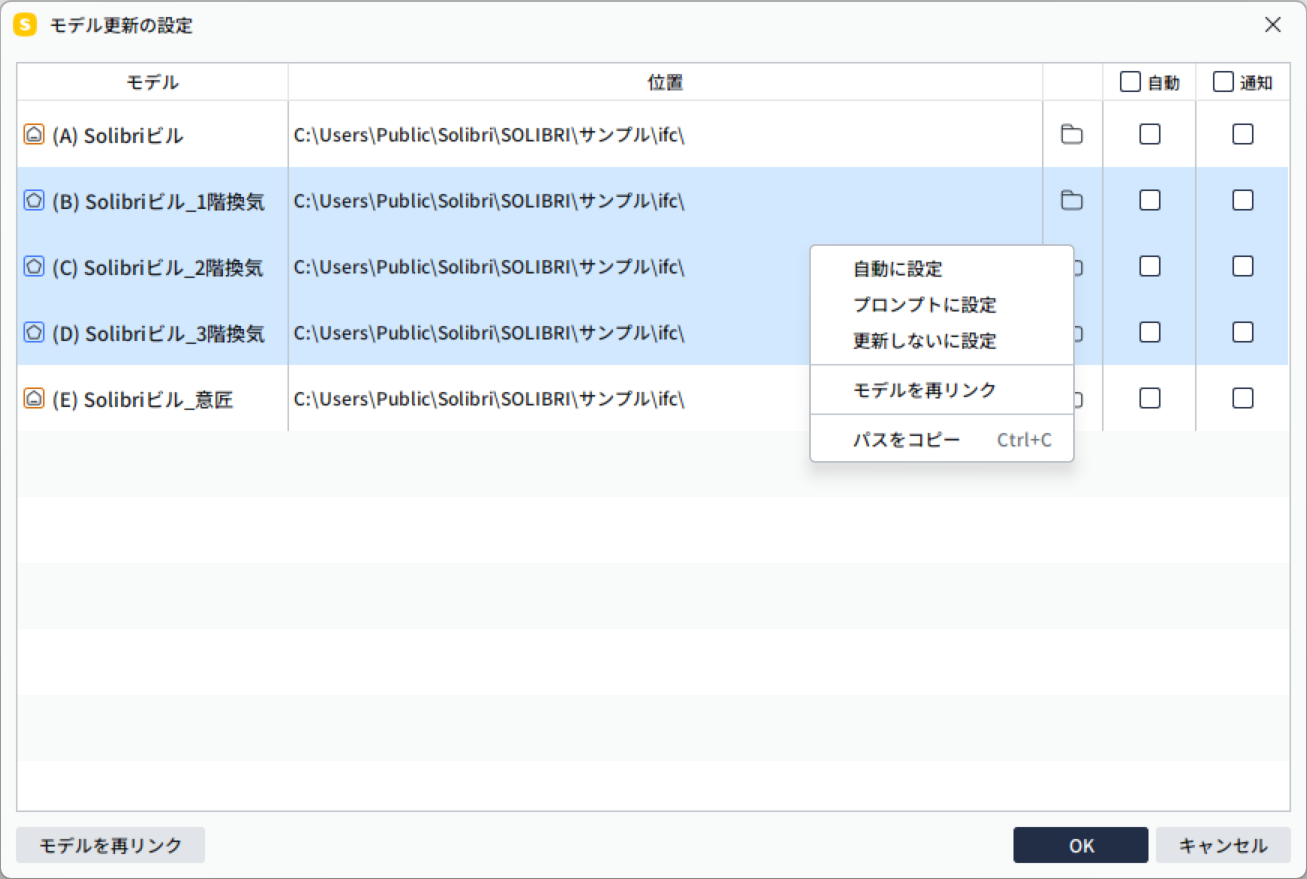The height and width of the screenshot is (879, 1307).
Task: Toggle the 自動 header checkbox
Action: click(x=1130, y=82)
